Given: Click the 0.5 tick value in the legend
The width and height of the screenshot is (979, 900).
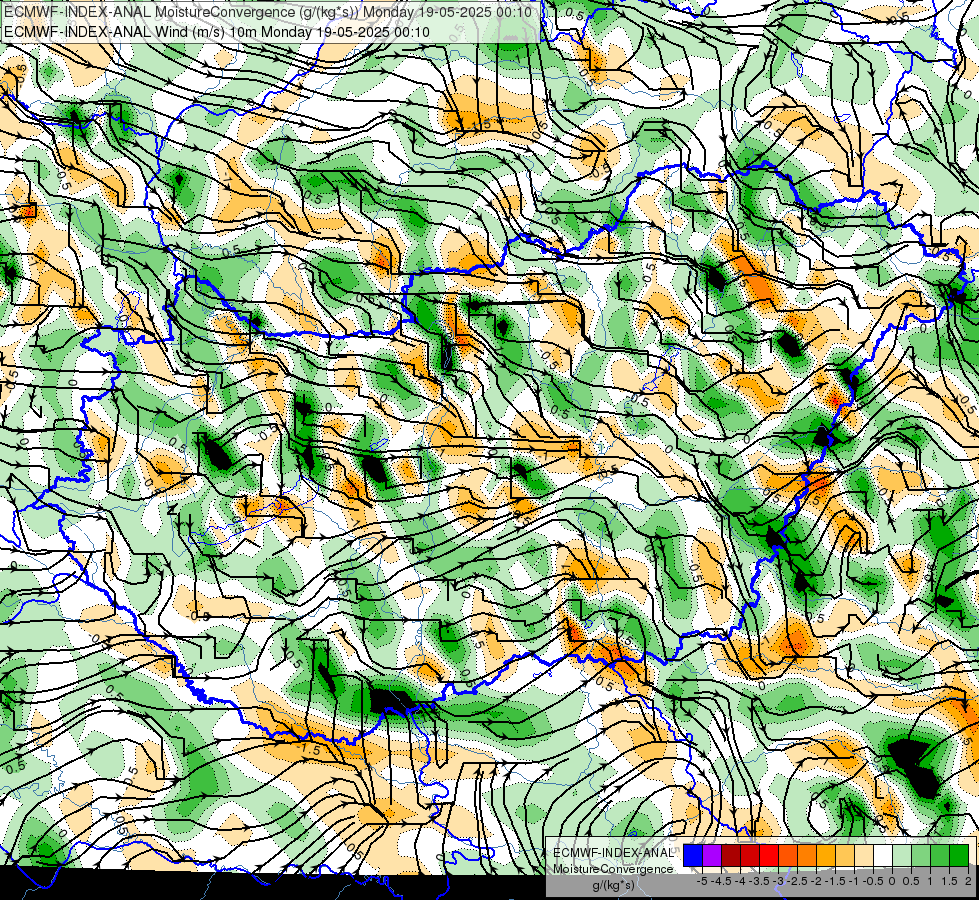Looking at the screenshot, I should click(x=911, y=881).
